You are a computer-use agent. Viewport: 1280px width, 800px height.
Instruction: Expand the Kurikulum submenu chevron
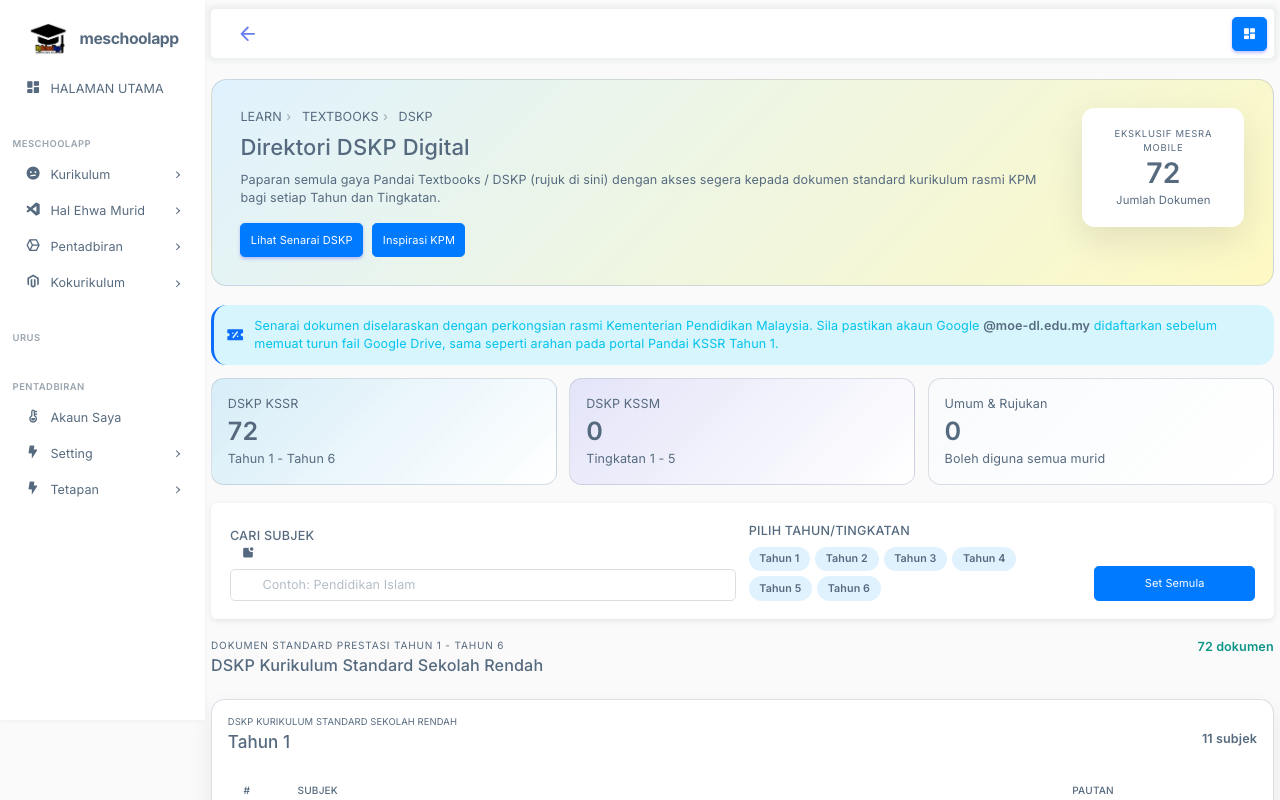(178, 175)
